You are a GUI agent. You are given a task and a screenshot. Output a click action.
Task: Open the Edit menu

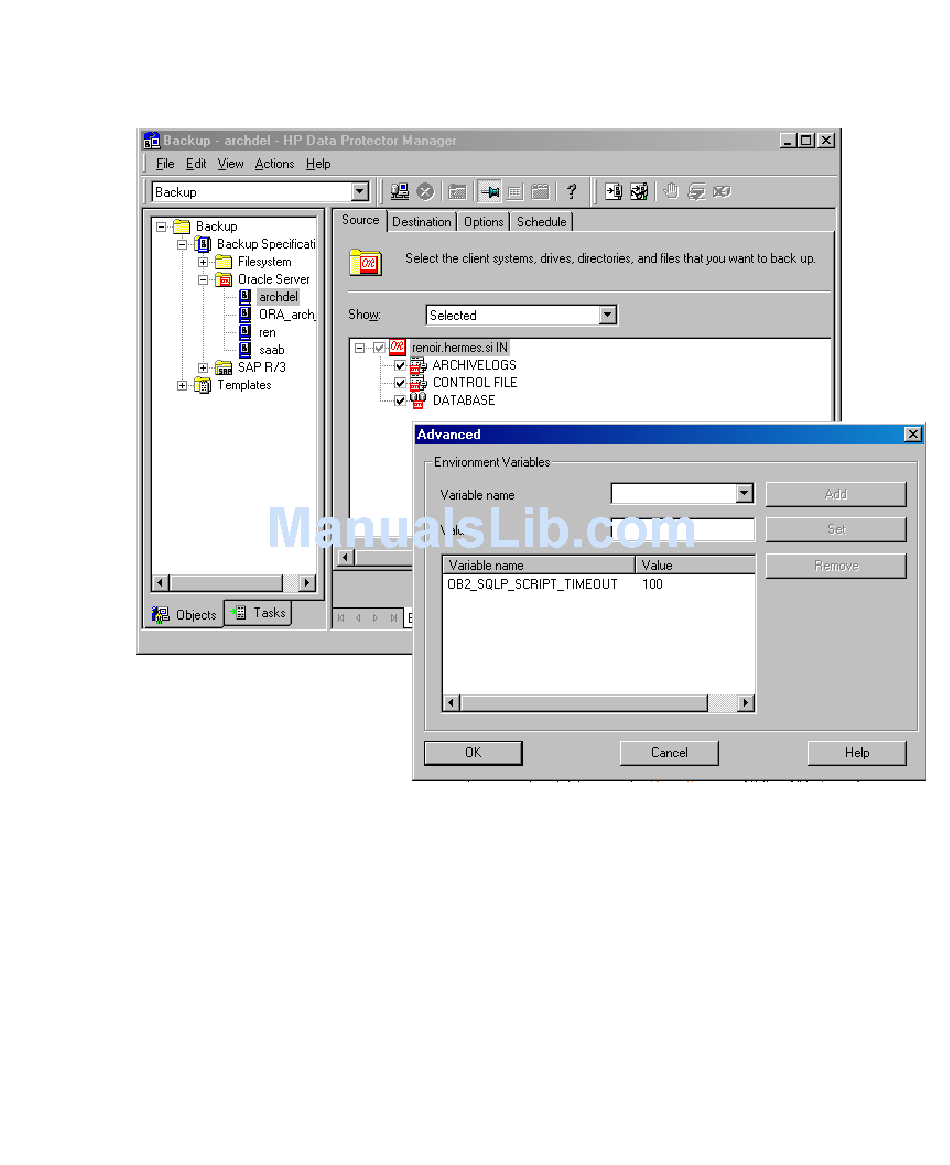(196, 164)
